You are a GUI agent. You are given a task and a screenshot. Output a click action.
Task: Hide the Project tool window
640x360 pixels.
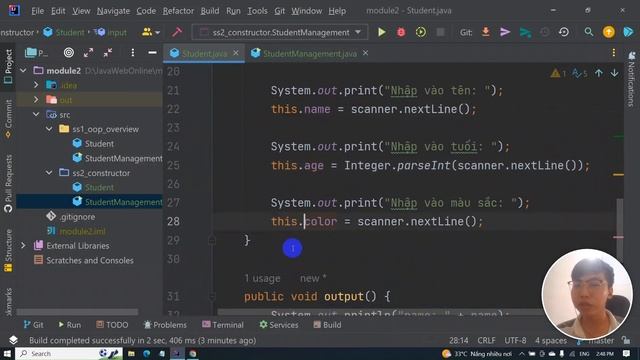[x=152, y=53]
